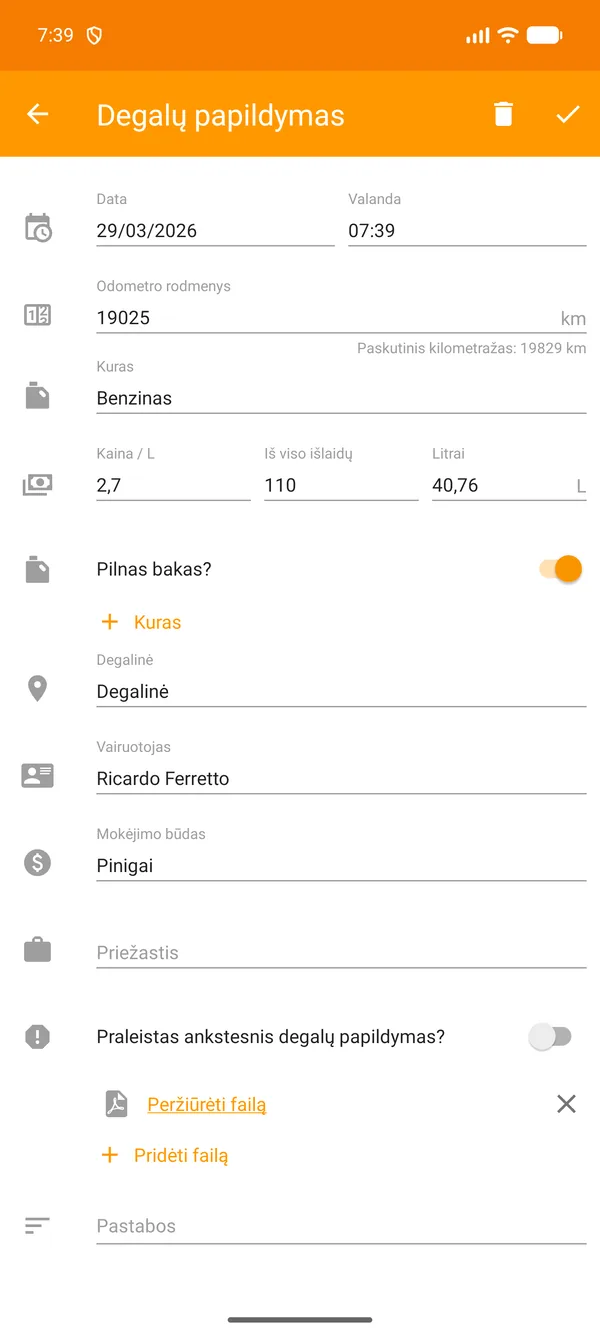Tap the odometer icon next to kilometer reading
This screenshot has height=1336, width=600.
coord(37,315)
